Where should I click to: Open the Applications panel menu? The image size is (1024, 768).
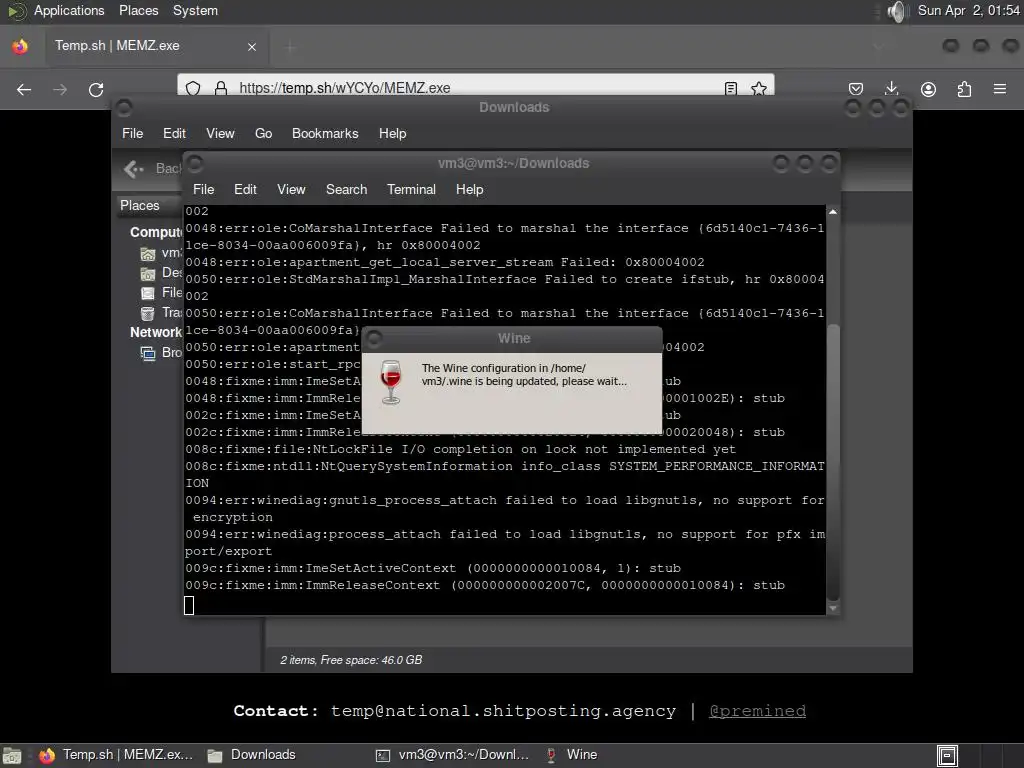coord(69,10)
